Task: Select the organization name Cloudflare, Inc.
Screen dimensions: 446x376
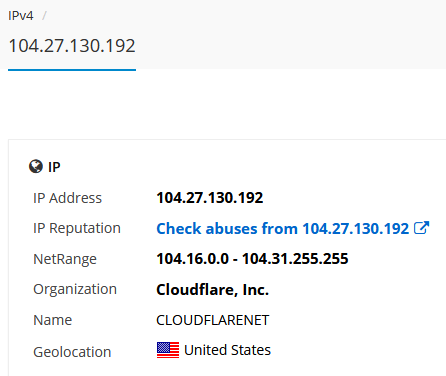Action: point(212,289)
